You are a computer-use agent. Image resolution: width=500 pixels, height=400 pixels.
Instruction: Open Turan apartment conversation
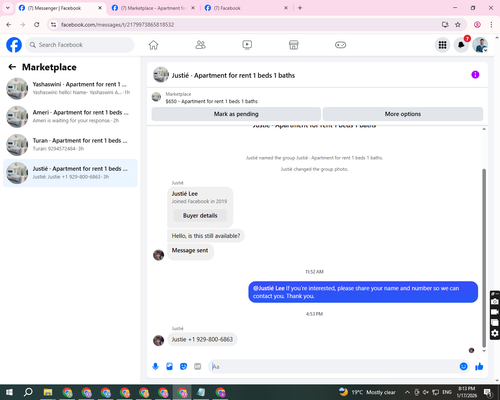70,145
